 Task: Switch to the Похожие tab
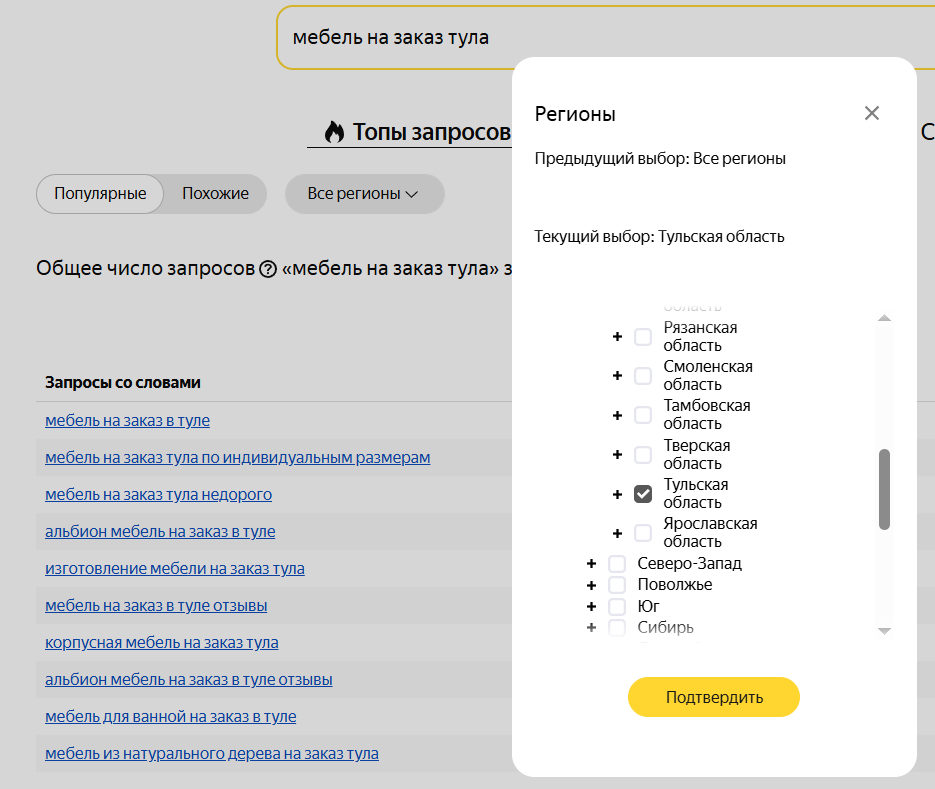coord(215,194)
